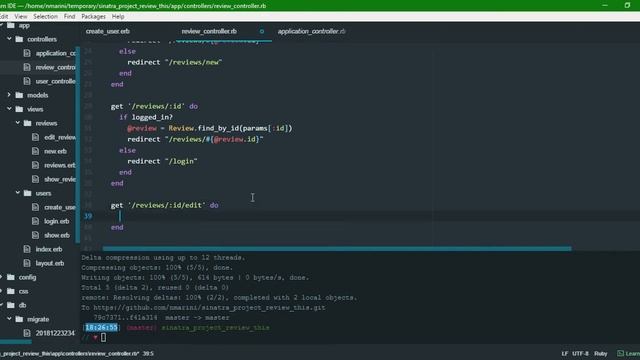This screenshot has height=360, width=640.
Task: Collapse the views folder chevron
Action: pos(9,109)
